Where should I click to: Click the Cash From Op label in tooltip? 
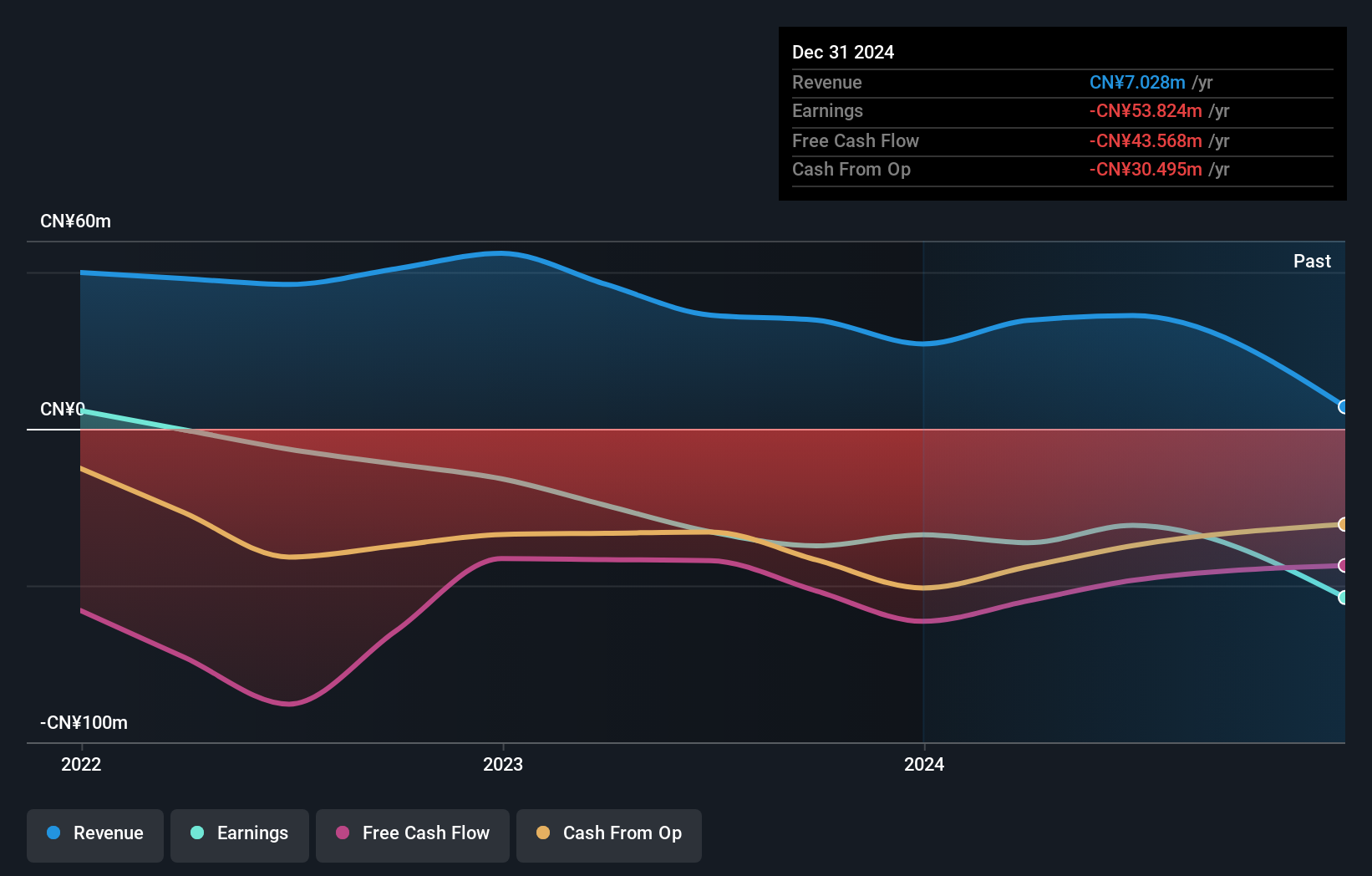pos(851,170)
